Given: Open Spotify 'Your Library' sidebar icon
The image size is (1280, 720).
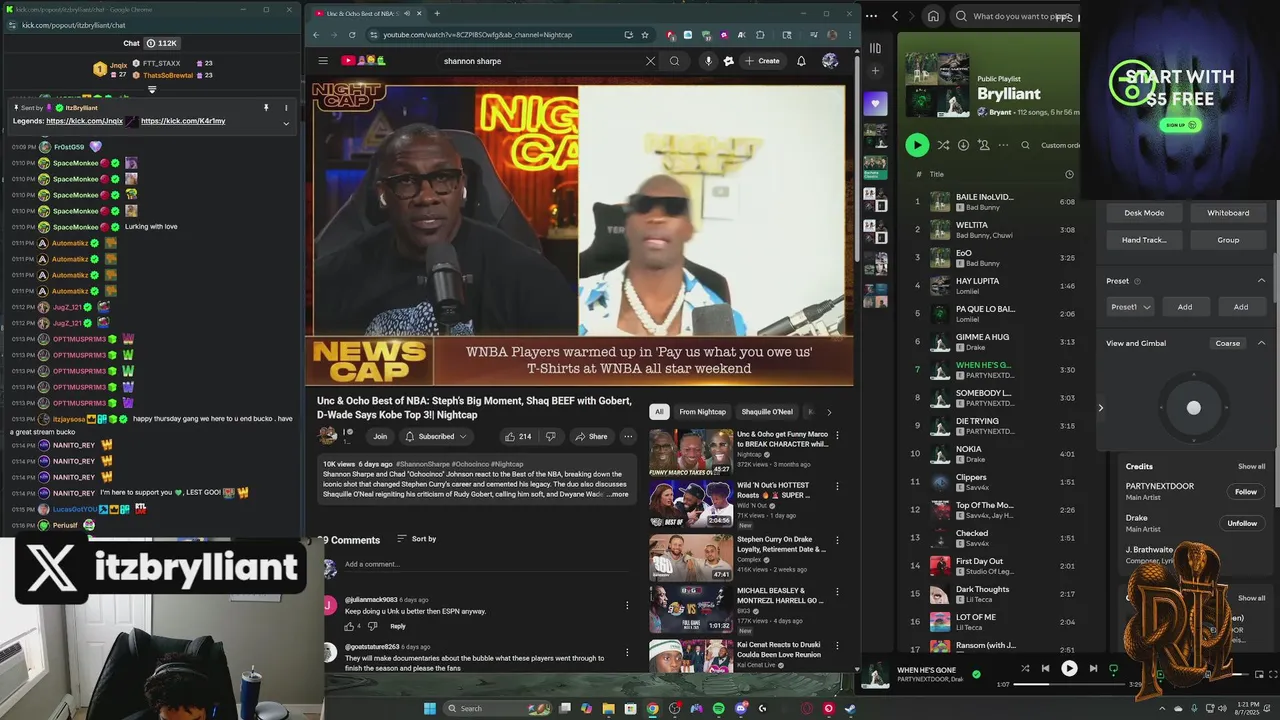Looking at the screenshot, I should (875, 48).
